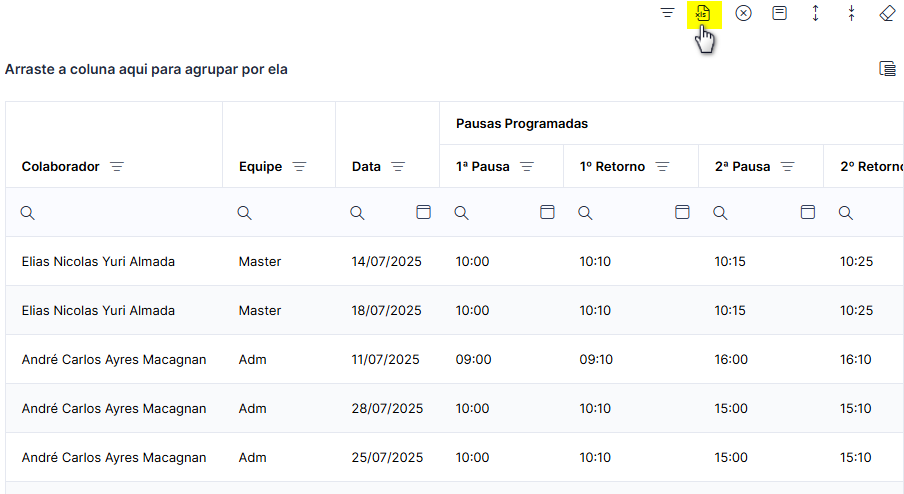Open filter menu for Data column
Screen dimensions: 904x494
[398, 167]
